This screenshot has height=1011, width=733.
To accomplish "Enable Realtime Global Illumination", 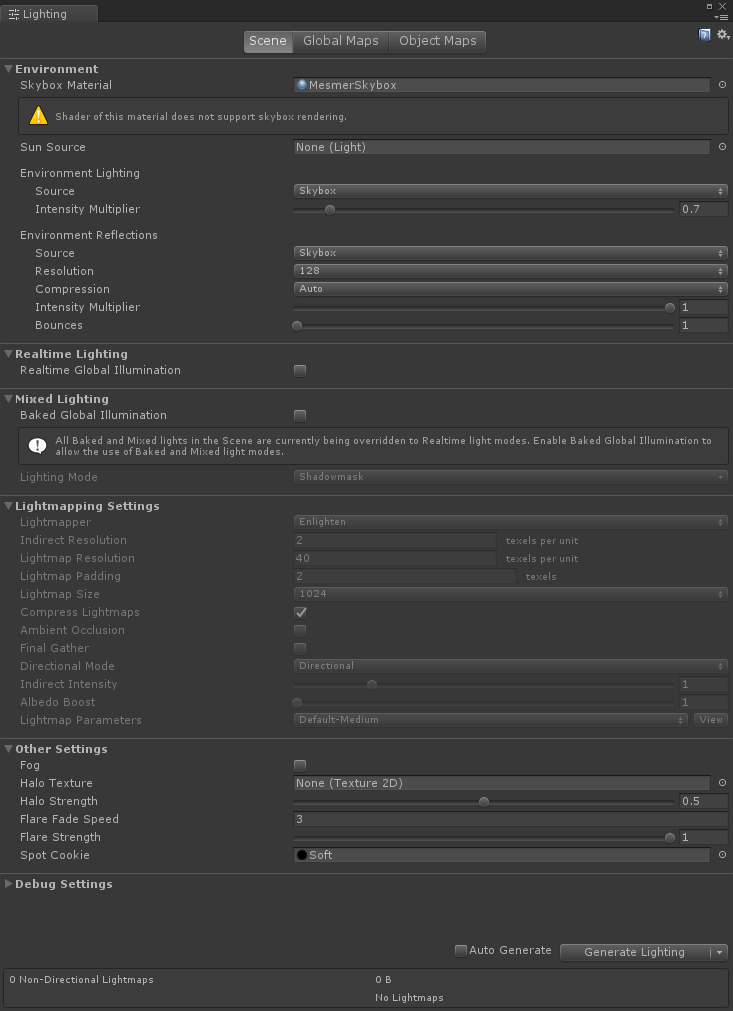I will click(x=299, y=370).
